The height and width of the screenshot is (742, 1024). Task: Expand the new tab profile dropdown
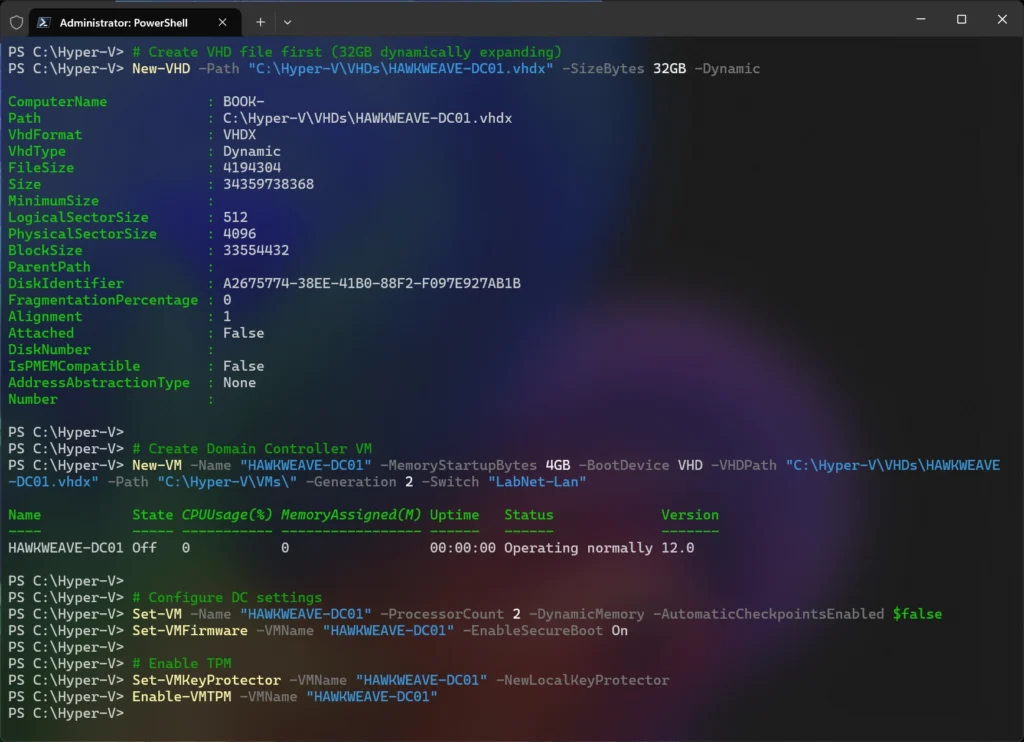pos(288,21)
